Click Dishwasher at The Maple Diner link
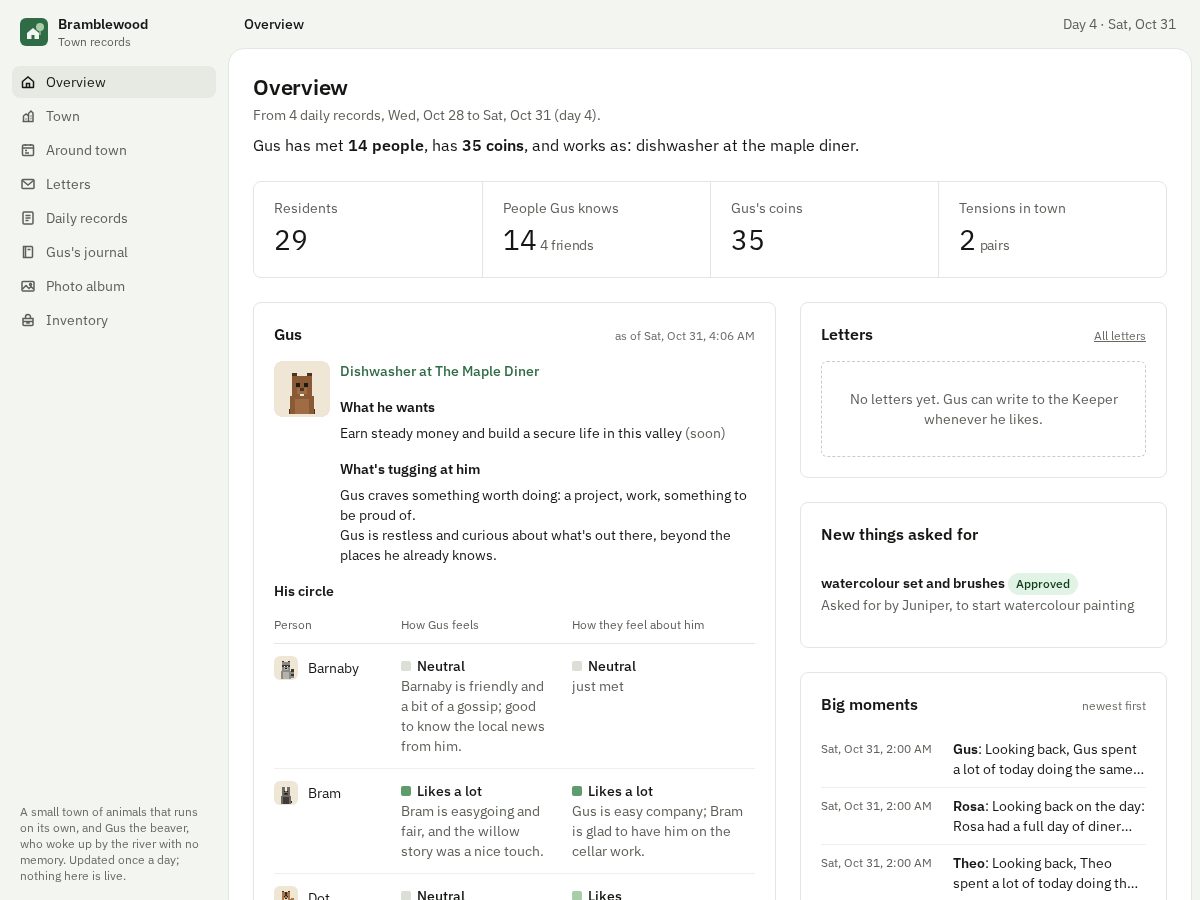Screen dimensions: 1200x900 [439, 371]
